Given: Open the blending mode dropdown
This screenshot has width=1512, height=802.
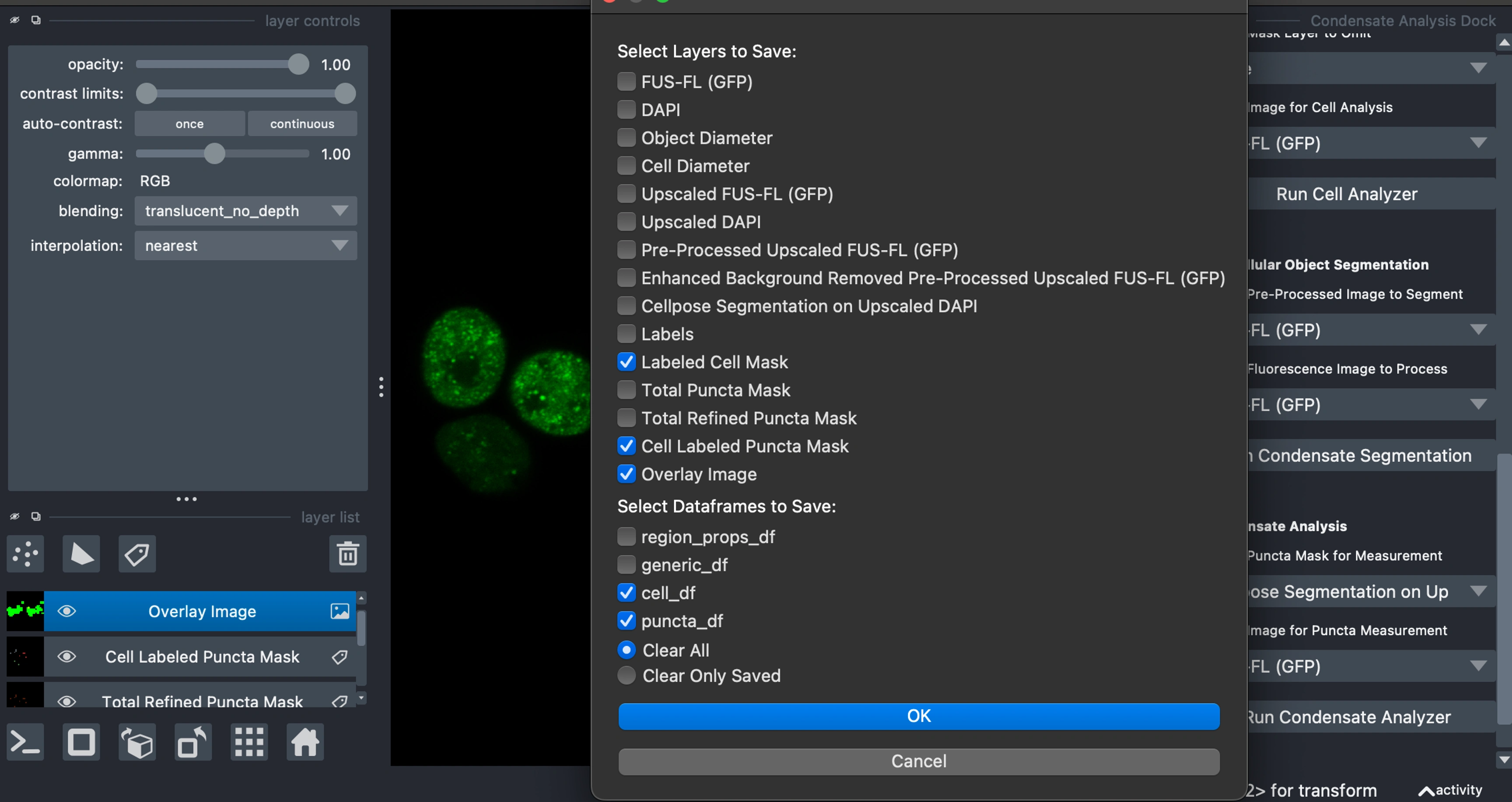Looking at the screenshot, I should (x=245, y=211).
